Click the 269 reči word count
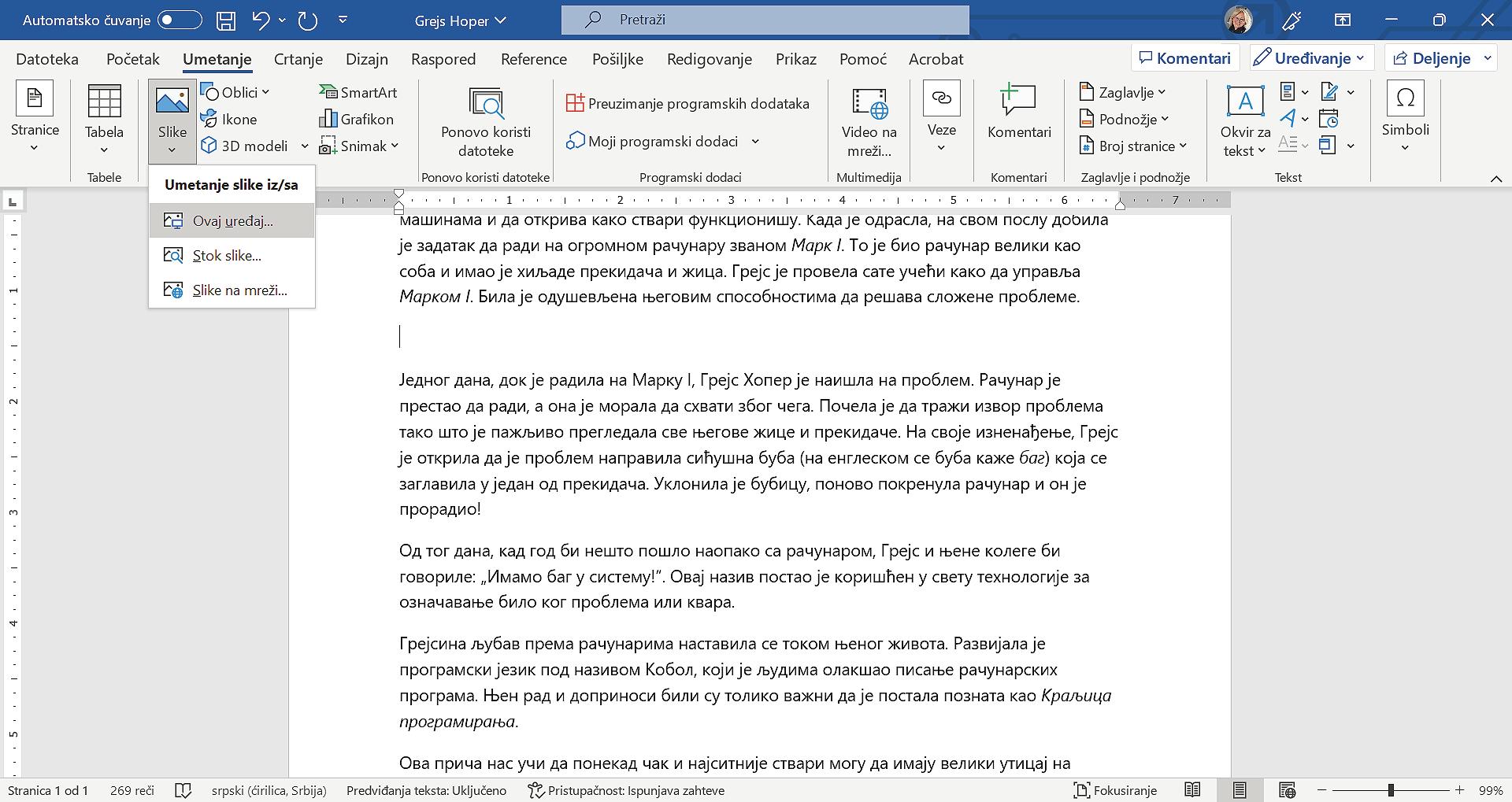This screenshot has width=1512, height=802. click(x=132, y=790)
